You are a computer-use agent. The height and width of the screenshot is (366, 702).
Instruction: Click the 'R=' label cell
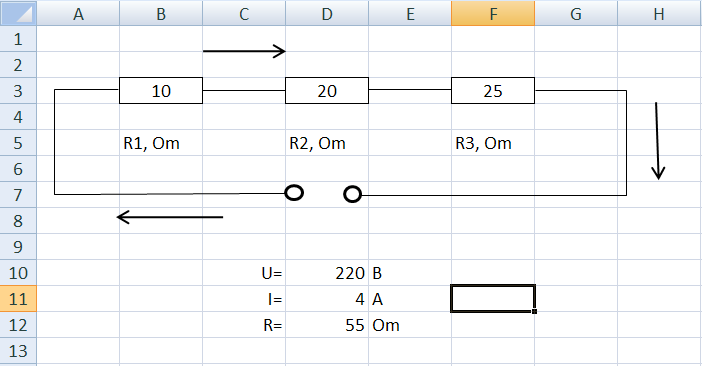(244, 324)
